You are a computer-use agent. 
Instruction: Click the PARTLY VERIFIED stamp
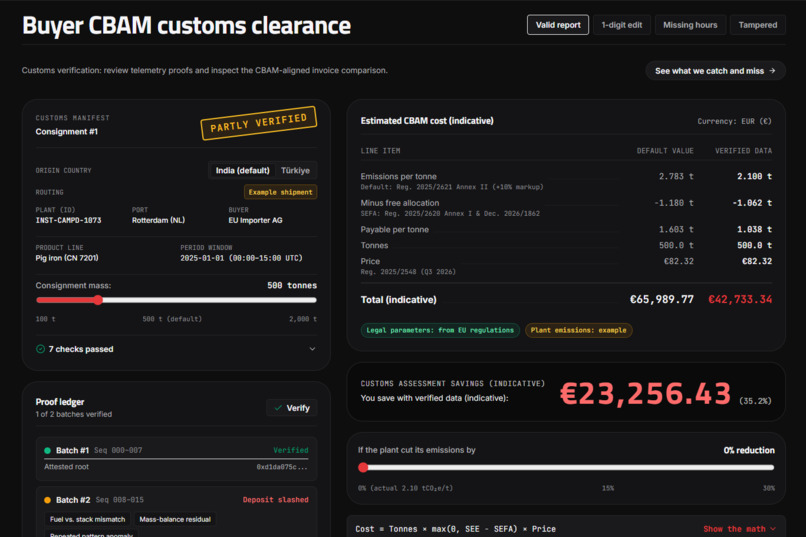(x=259, y=123)
